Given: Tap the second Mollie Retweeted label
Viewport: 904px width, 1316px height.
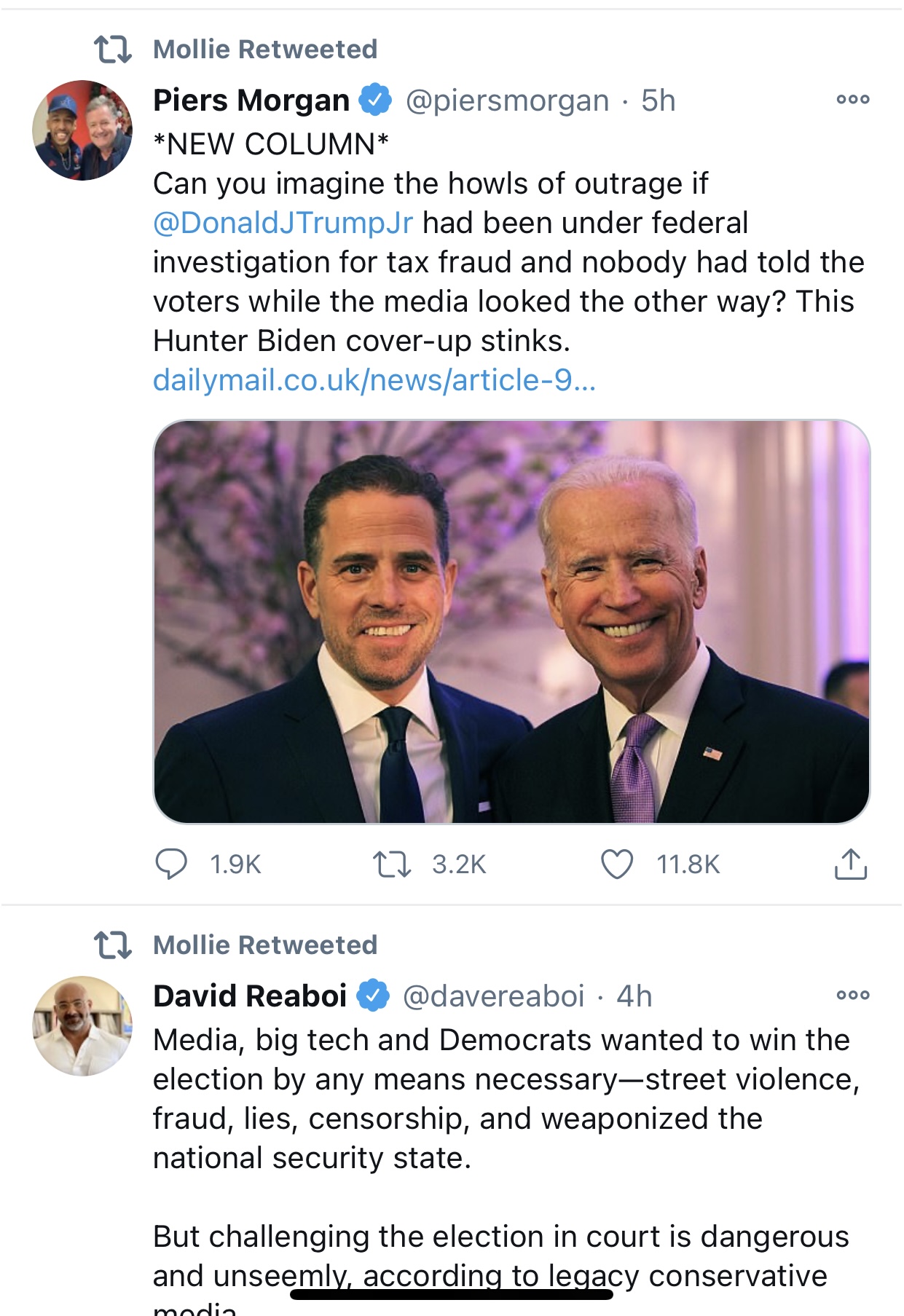Looking at the screenshot, I should tap(265, 945).
